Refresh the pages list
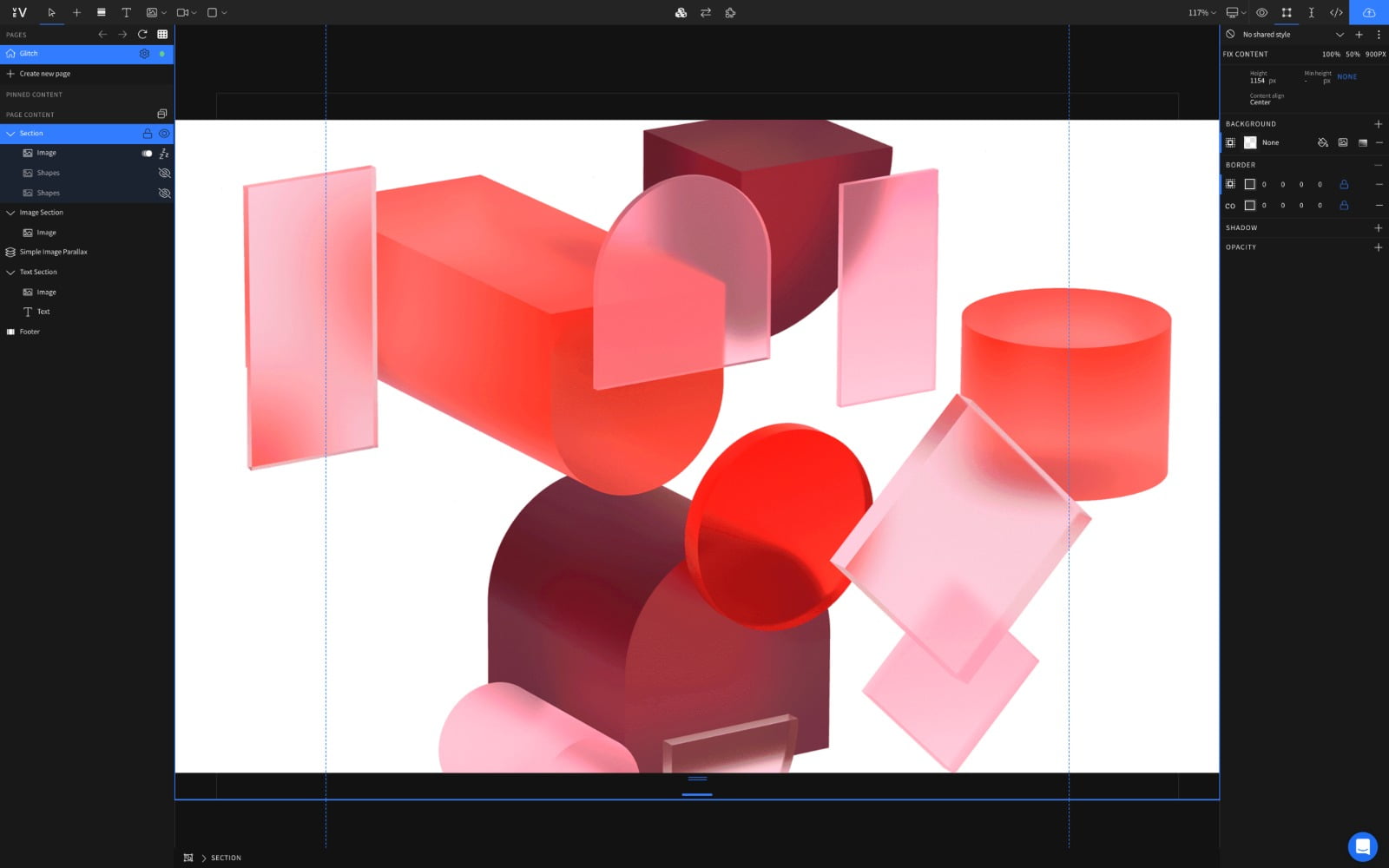This screenshot has height=868, width=1389. (142, 35)
